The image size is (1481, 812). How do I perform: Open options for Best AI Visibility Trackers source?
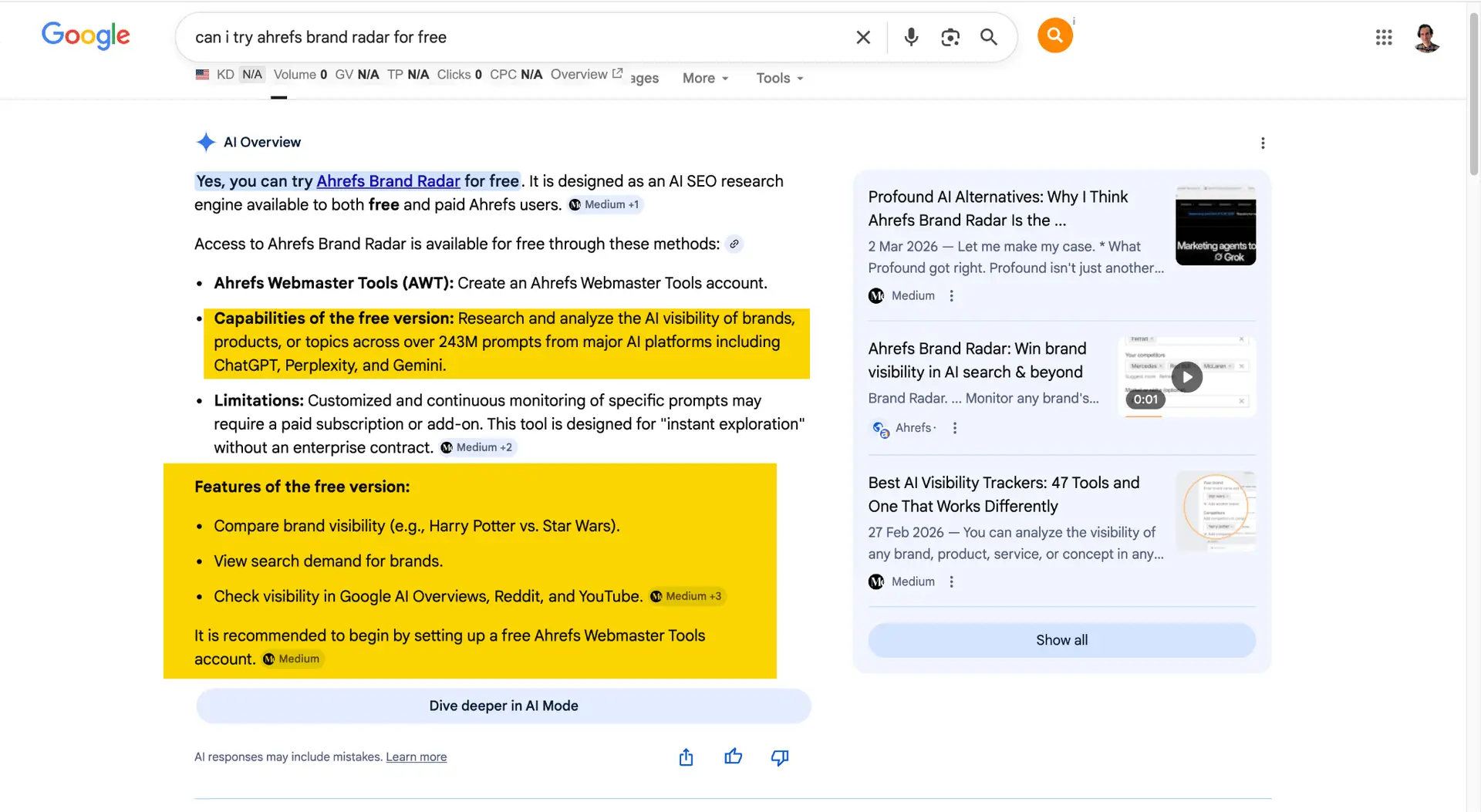click(952, 582)
